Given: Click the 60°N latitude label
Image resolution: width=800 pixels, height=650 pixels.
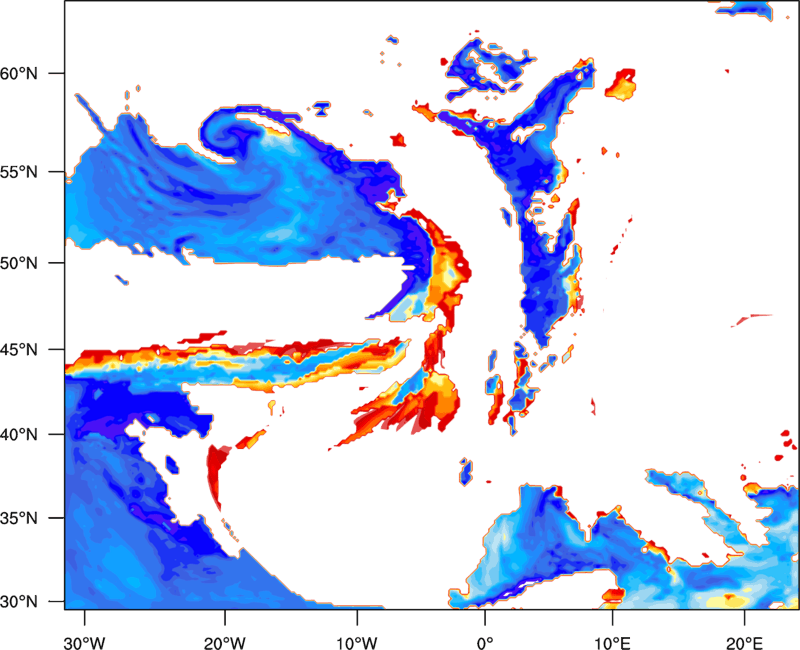Looking at the screenshot, I should coord(18,73).
